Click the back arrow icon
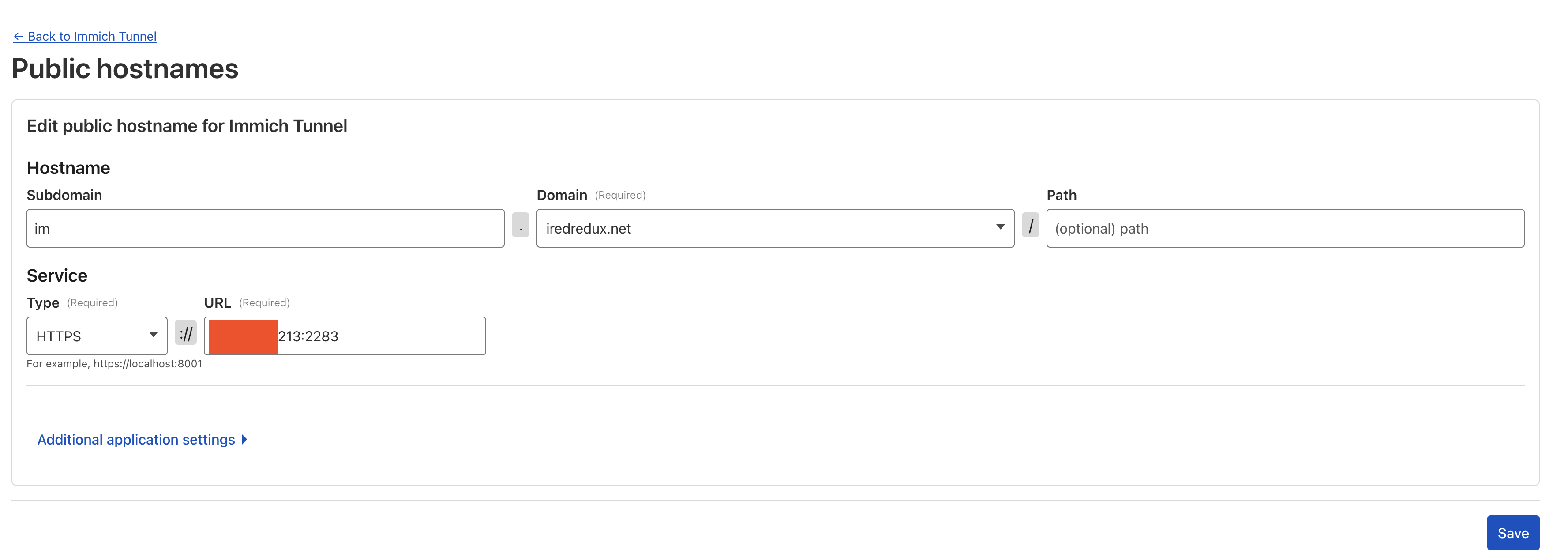 pyautogui.click(x=18, y=37)
